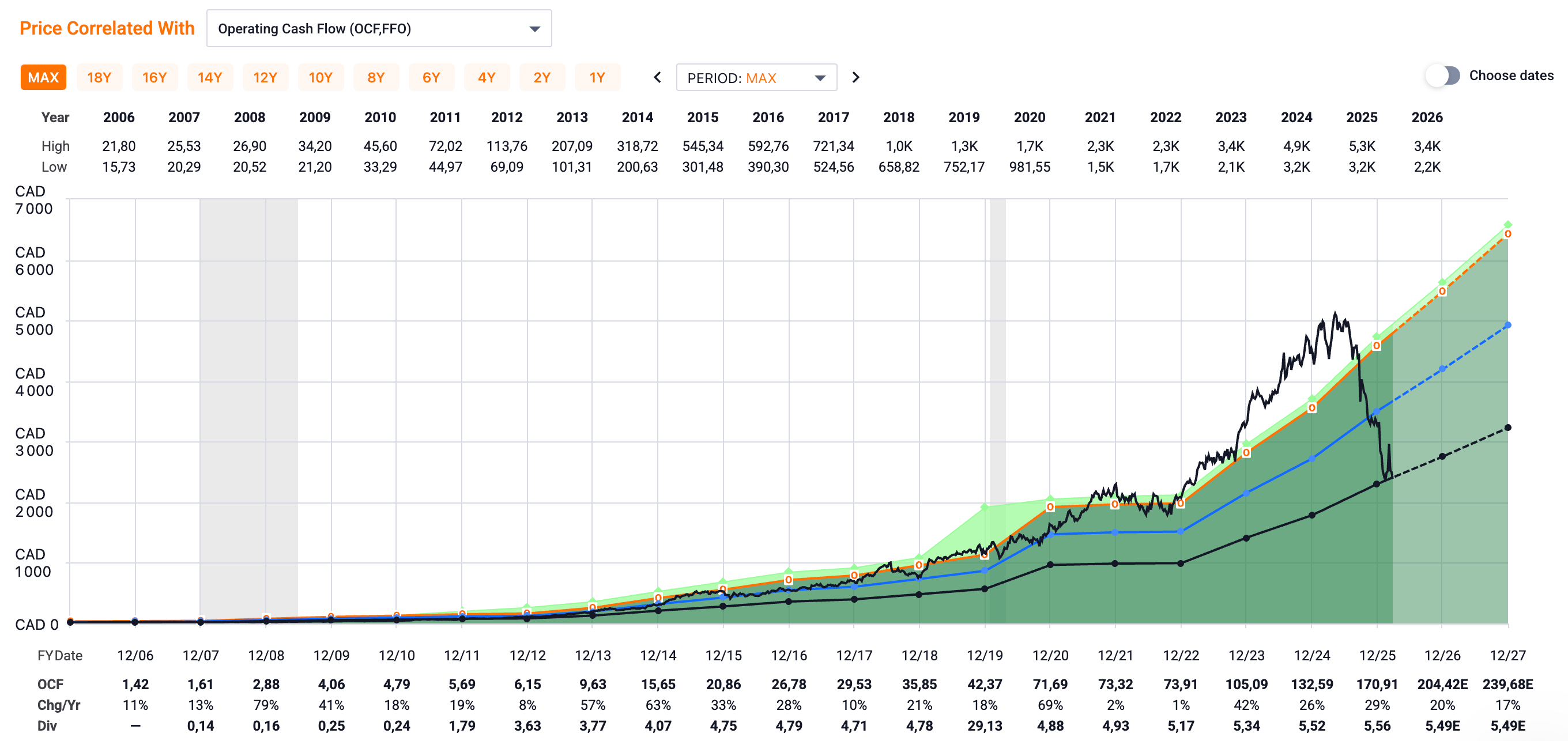1568x741 pixels.
Task: Pick the 4Y time range button
Action: point(487,78)
